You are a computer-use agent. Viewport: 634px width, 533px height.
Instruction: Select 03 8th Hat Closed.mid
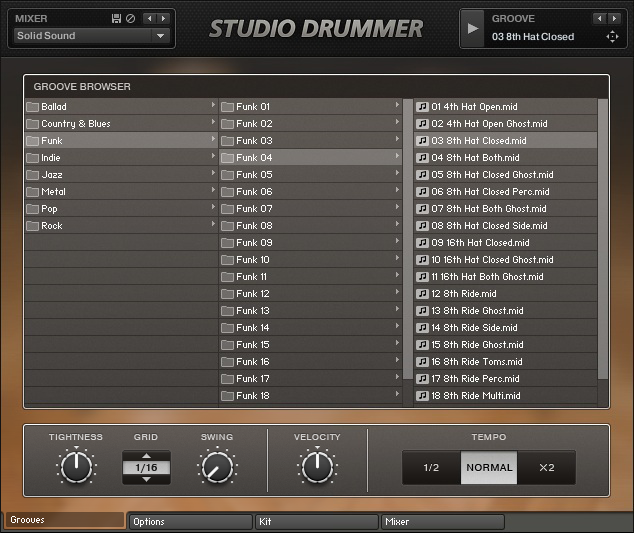(x=505, y=141)
